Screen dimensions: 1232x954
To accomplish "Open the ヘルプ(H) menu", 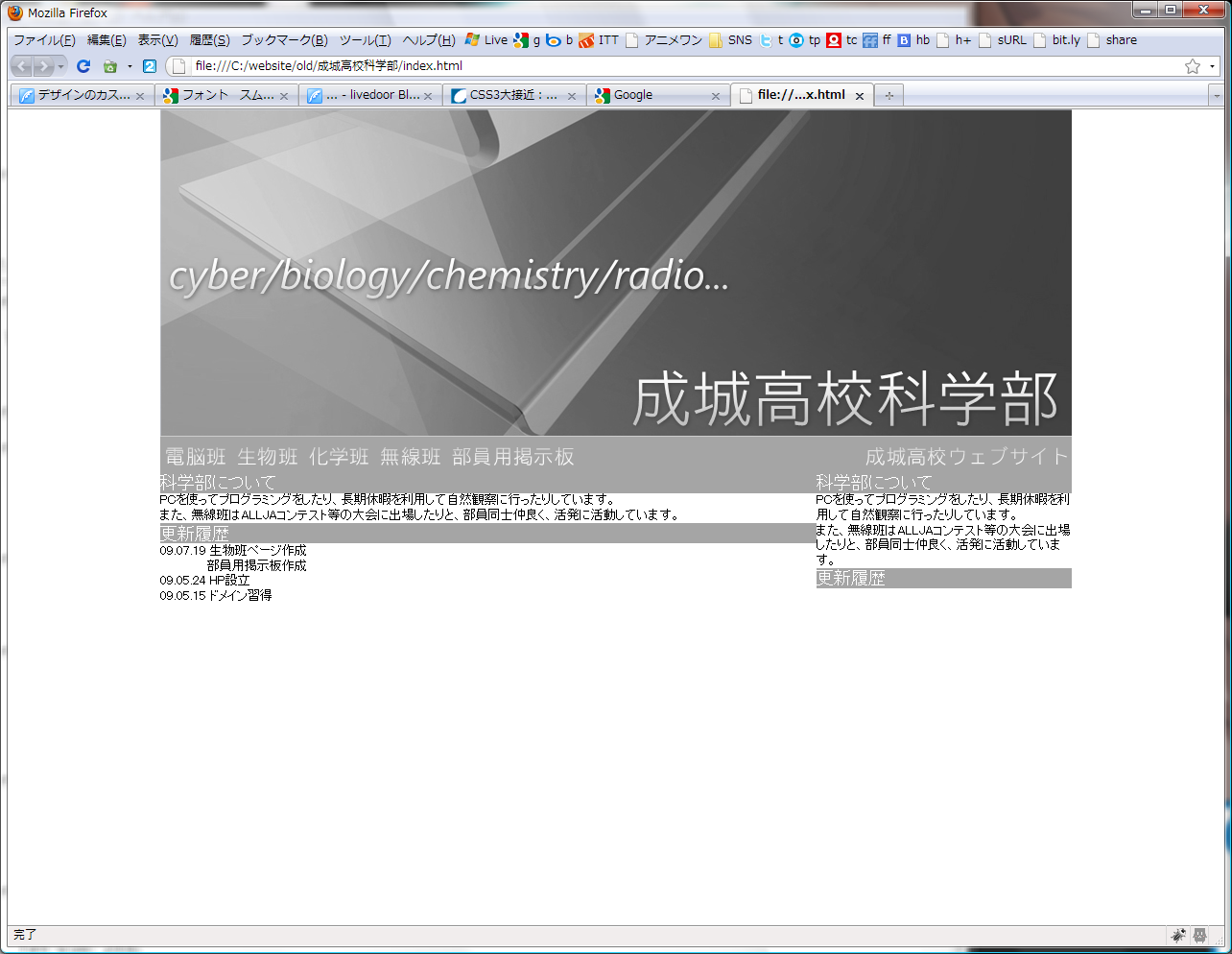I will (429, 40).
